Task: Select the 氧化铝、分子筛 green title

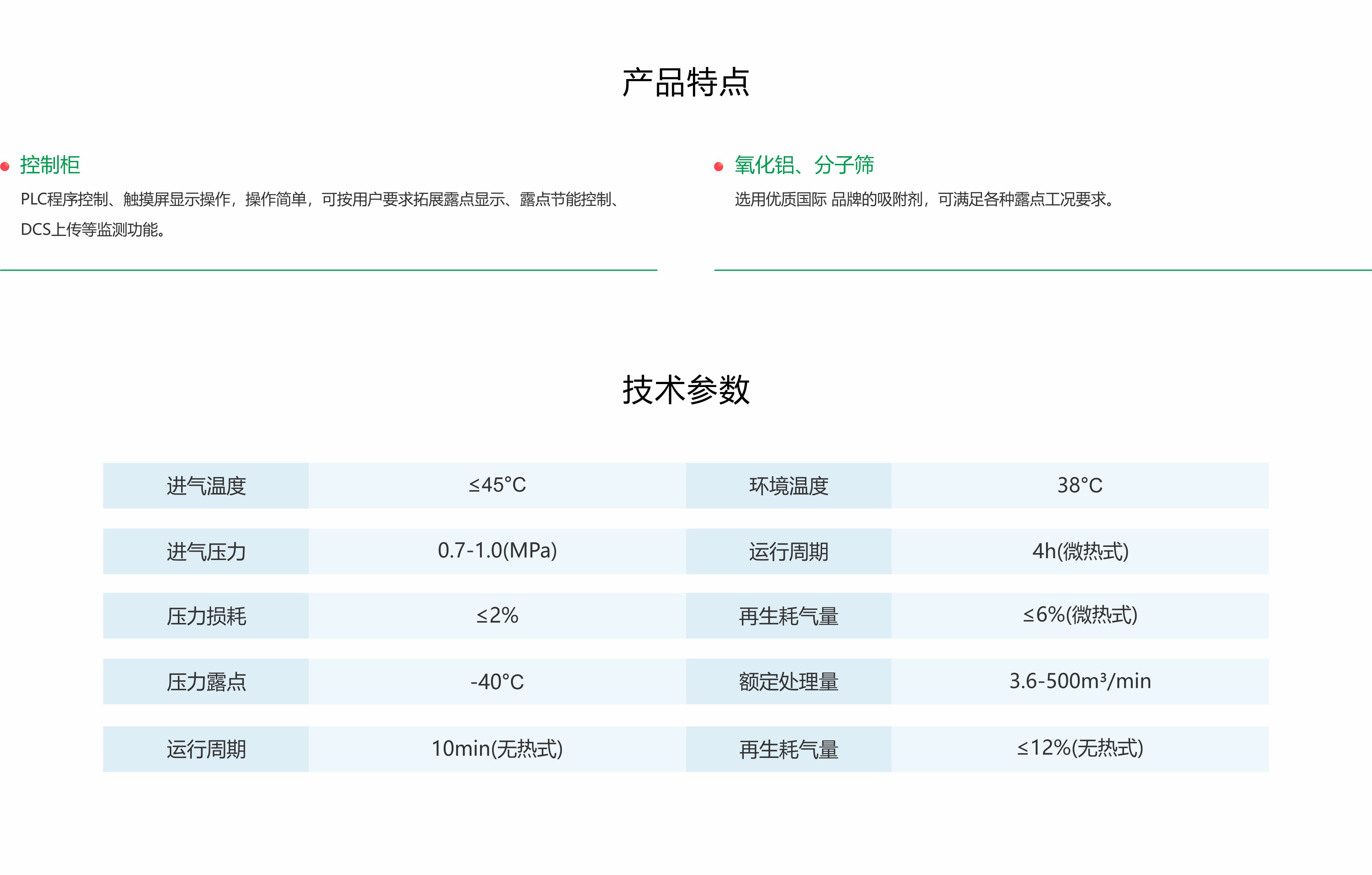Action: pos(804,165)
